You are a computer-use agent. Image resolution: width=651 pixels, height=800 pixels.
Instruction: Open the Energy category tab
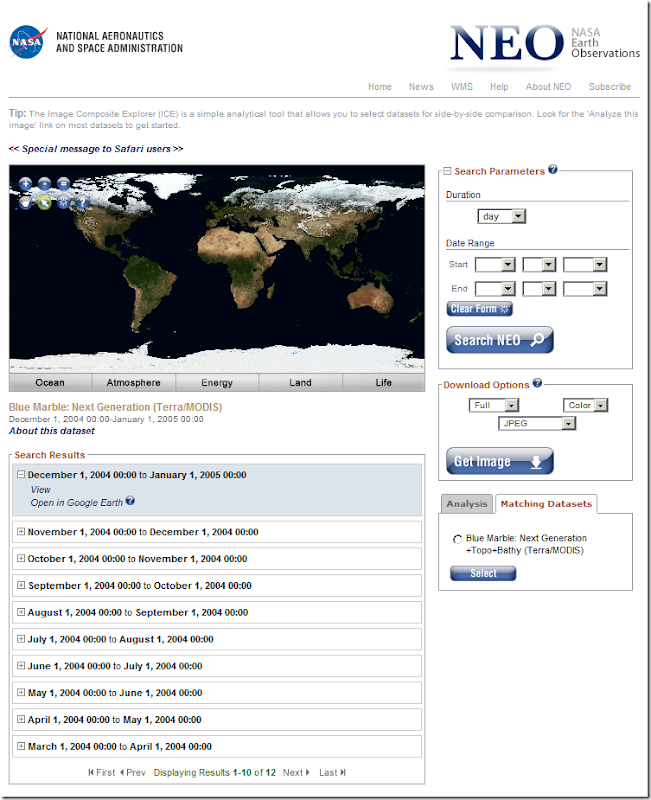click(x=217, y=383)
